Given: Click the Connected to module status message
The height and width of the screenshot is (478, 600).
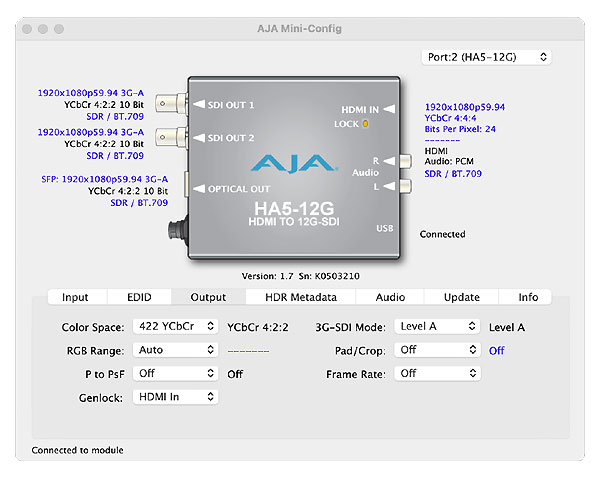Looking at the screenshot, I should click(77, 450).
